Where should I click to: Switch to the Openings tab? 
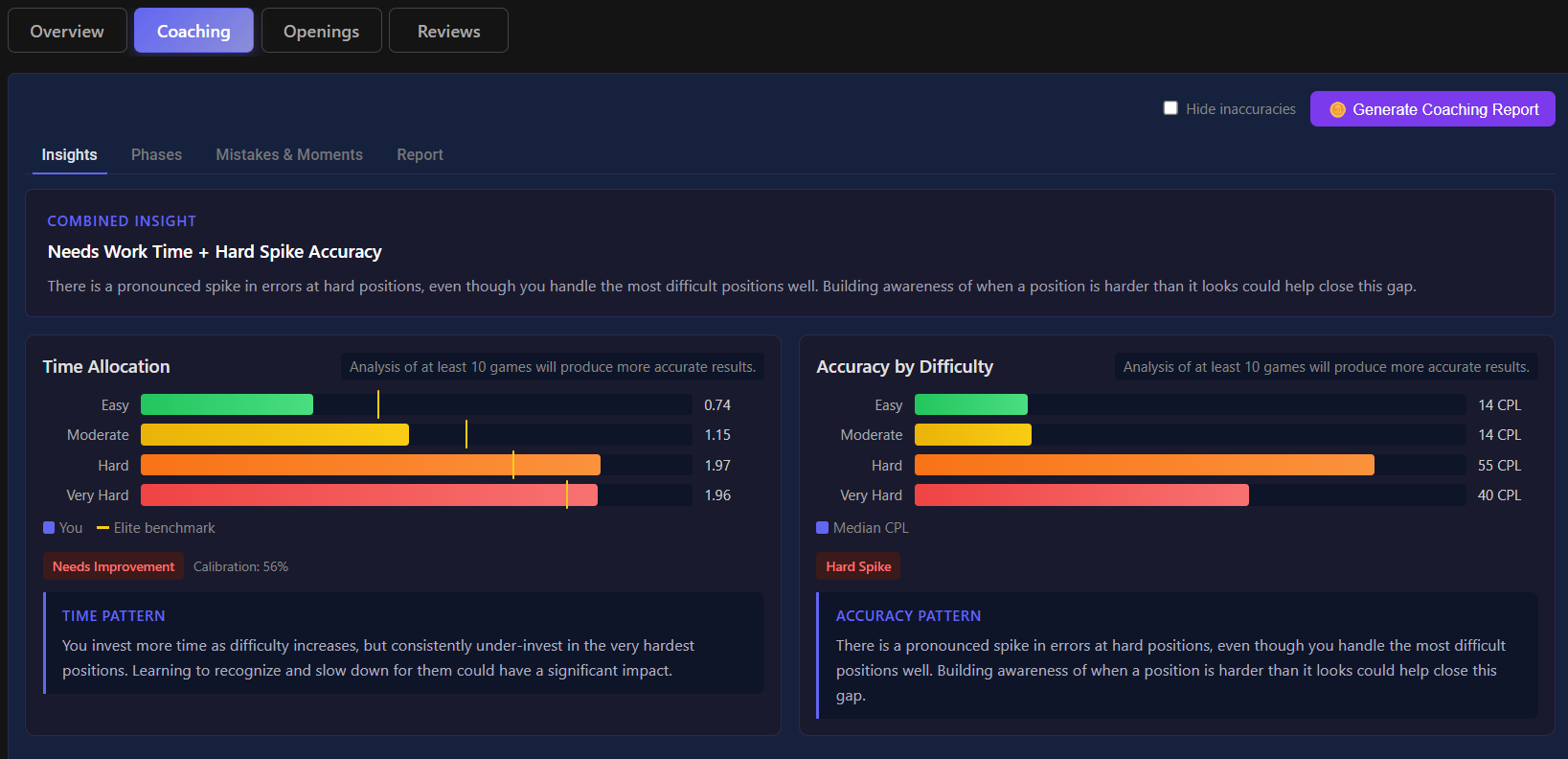[321, 31]
